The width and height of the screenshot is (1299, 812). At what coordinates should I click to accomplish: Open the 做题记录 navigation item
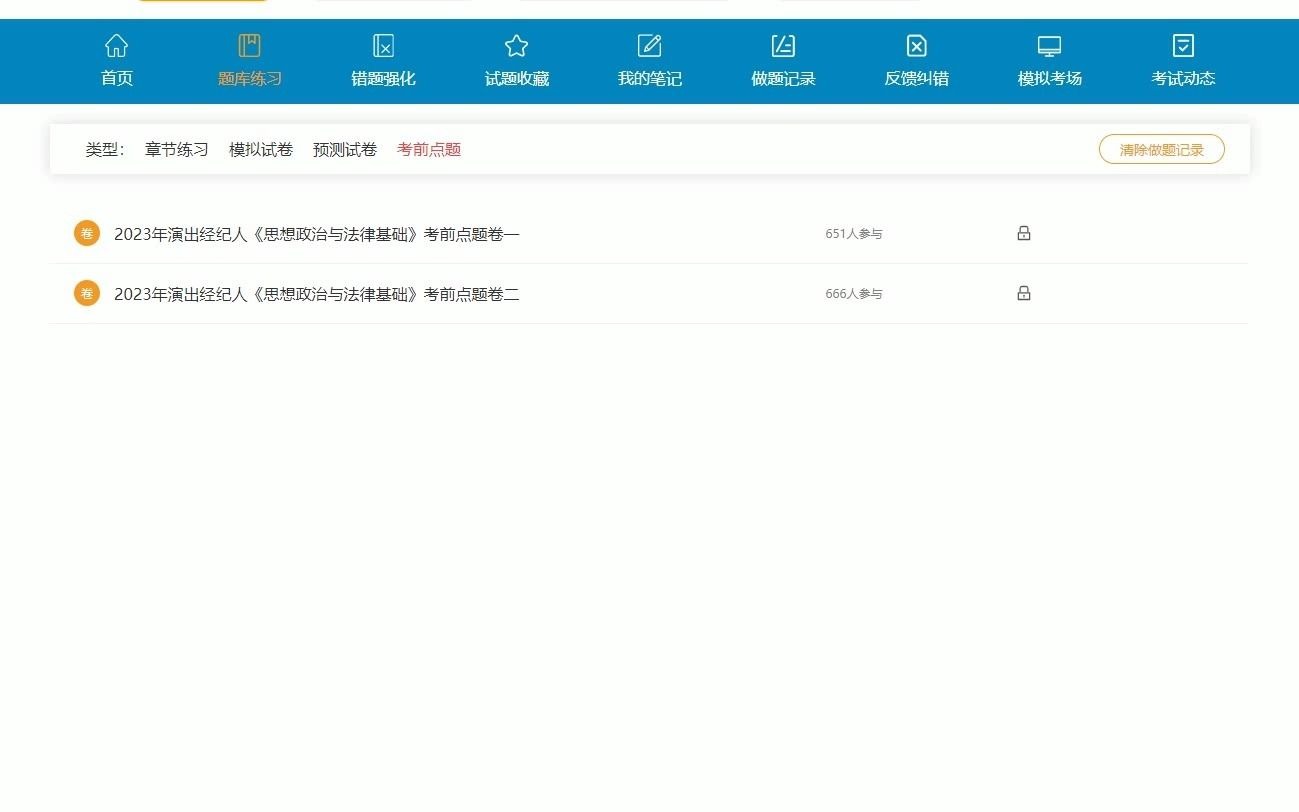pyautogui.click(x=783, y=79)
